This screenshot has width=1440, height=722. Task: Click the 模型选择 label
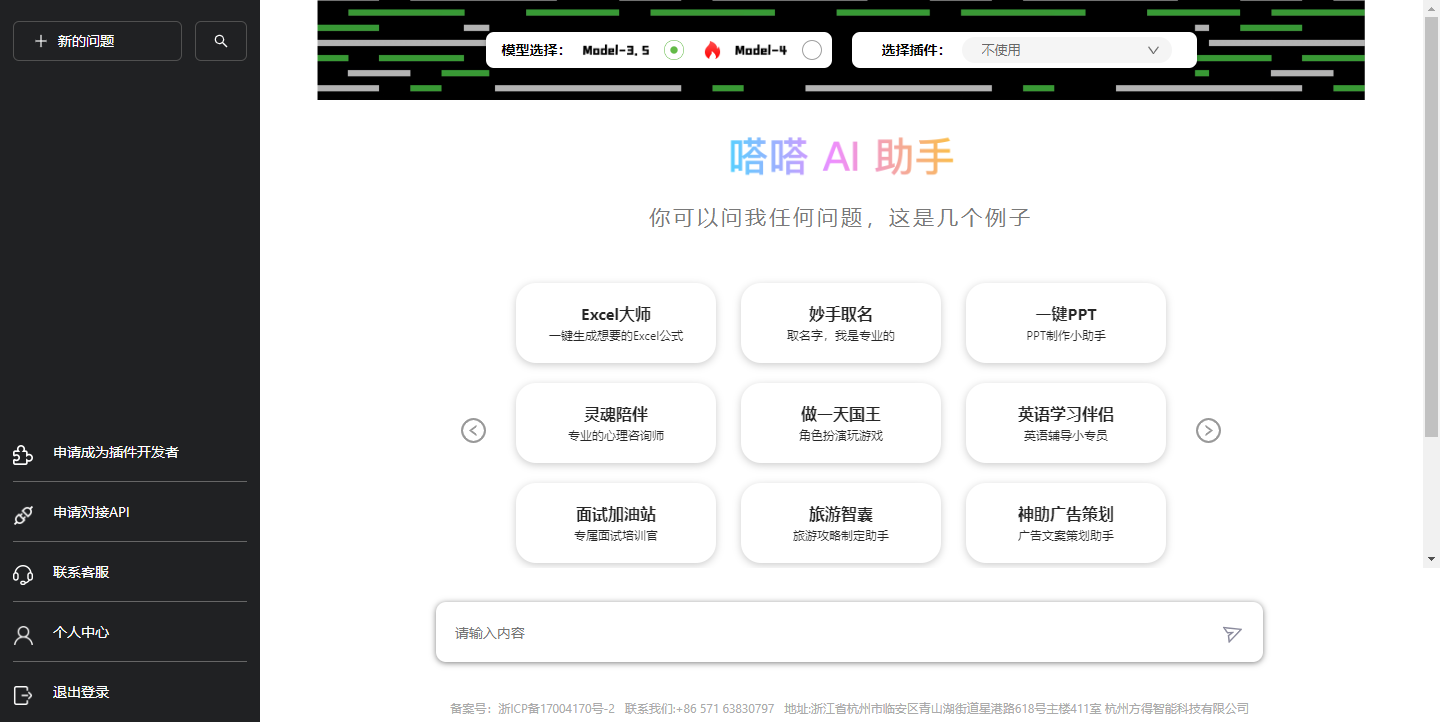click(x=533, y=50)
